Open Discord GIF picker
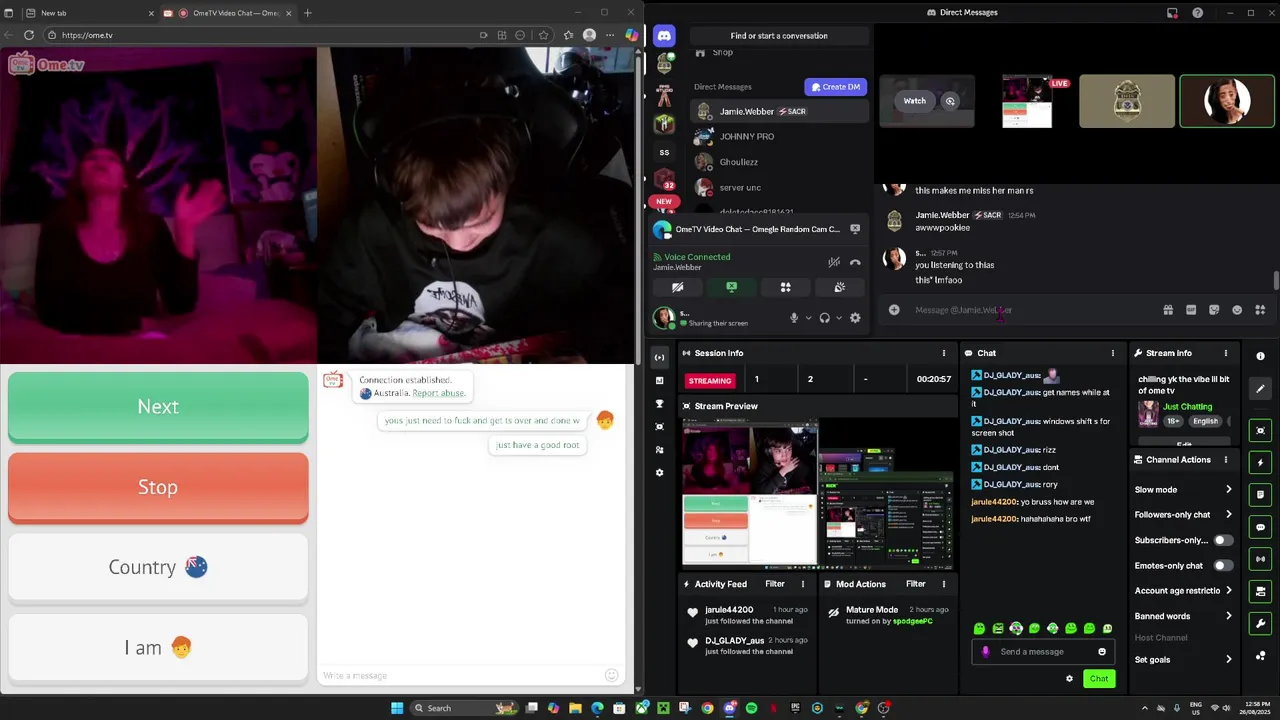 click(x=1191, y=310)
